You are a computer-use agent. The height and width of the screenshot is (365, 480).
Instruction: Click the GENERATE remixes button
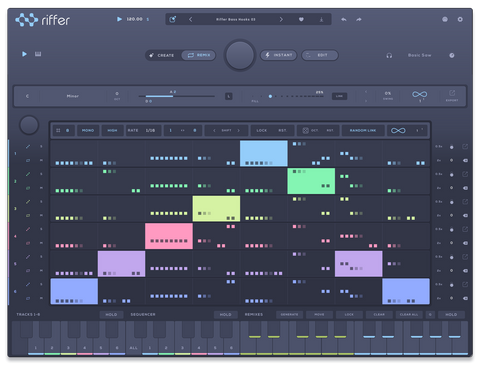point(289,314)
